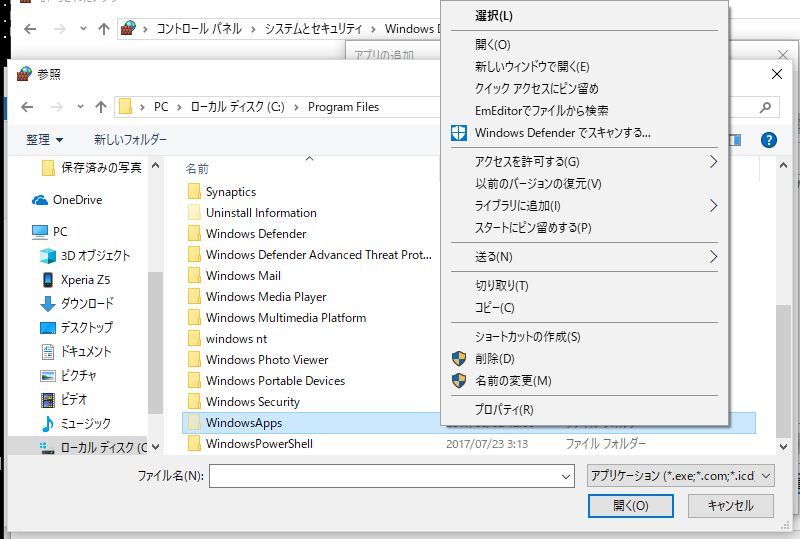Viewport: 800px width, 539px height.
Task: Choose 以前のバージョンの復元(V) in context menu
Action: pyautogui.click(x=584, y=184)
